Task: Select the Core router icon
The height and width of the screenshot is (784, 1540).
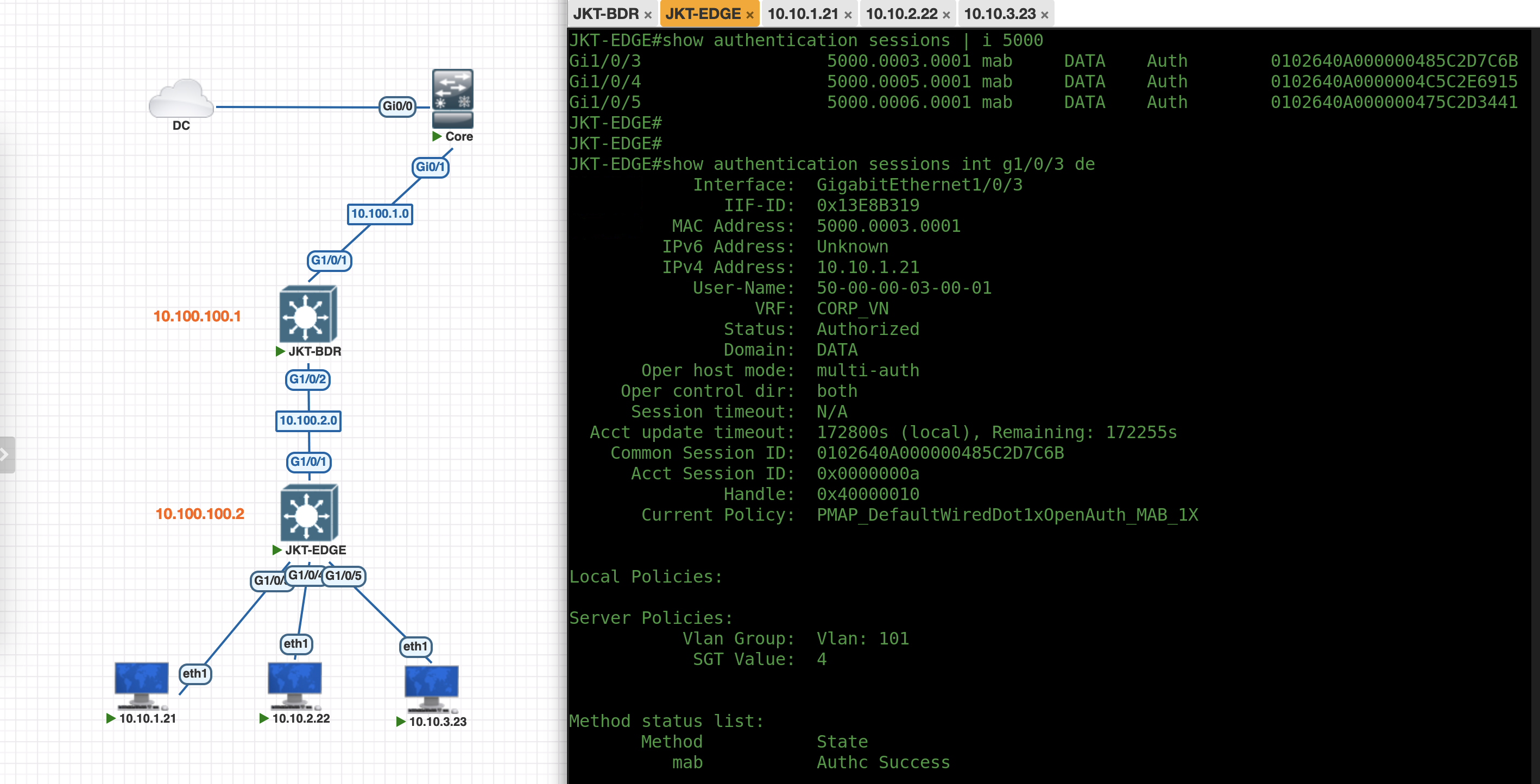Action: click(452, 97)
